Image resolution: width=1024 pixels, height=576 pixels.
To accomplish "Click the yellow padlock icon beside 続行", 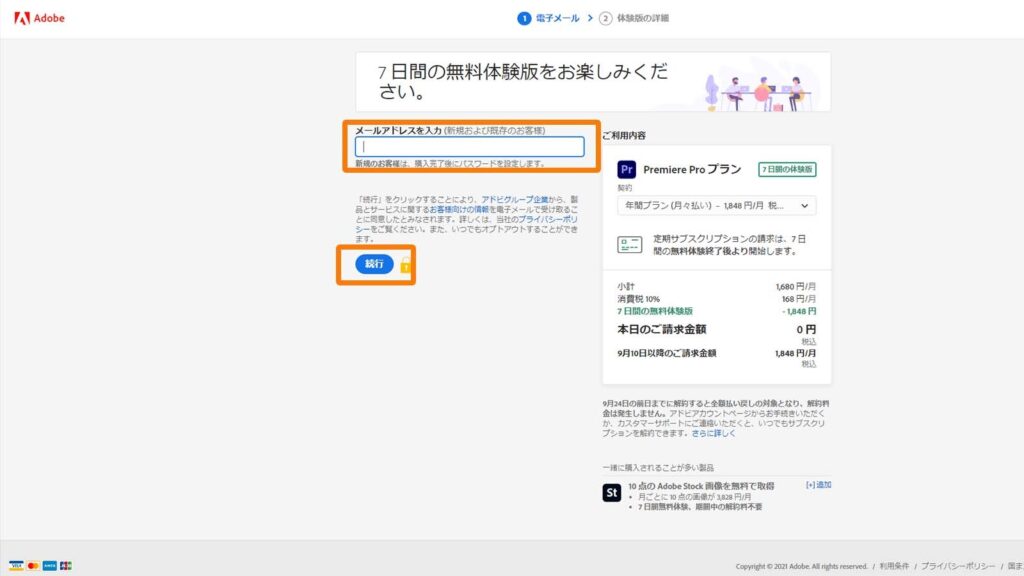I will click(x=406, y=264).
